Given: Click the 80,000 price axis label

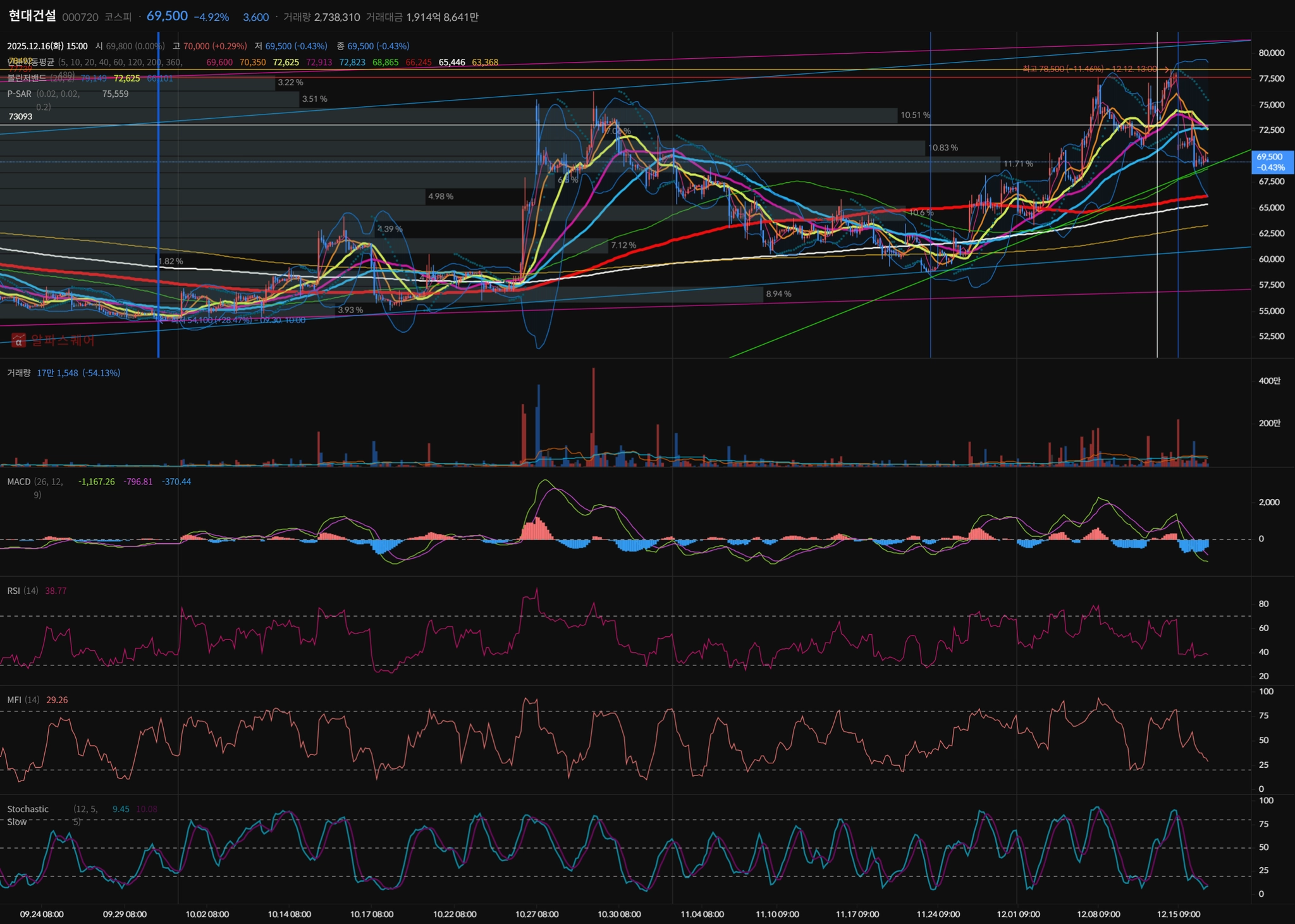Looking at the screenshot, I should [x=1271, y=53].
